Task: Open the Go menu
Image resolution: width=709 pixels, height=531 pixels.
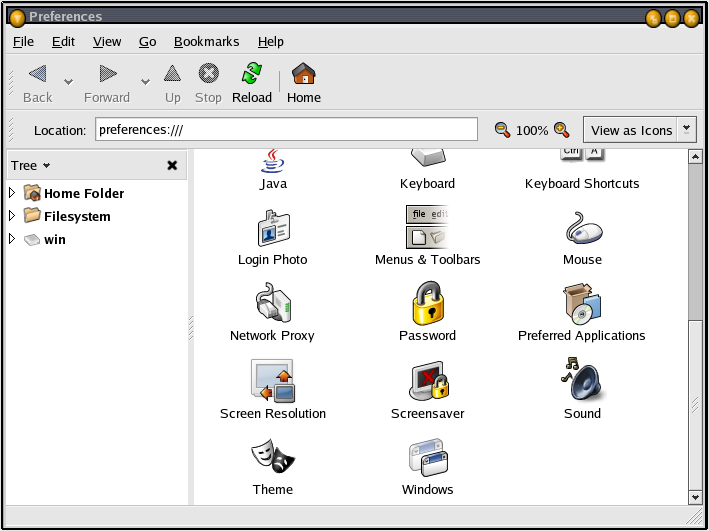Action: coord(147,42)
